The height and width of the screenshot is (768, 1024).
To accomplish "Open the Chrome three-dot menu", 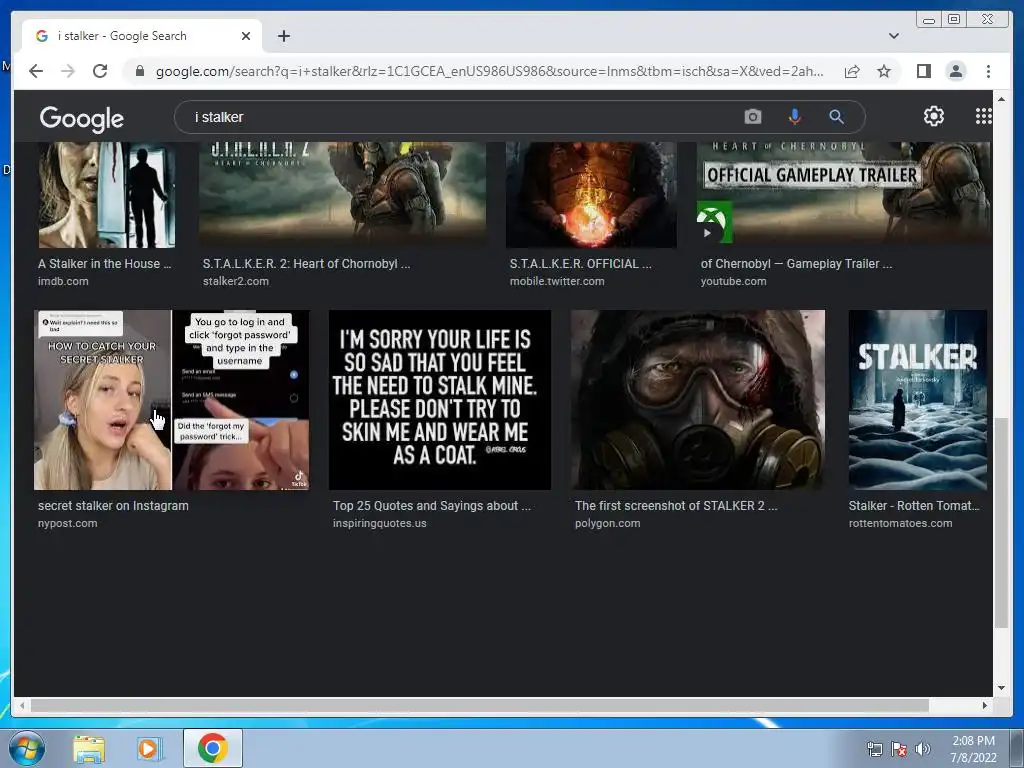I will 988,71.
